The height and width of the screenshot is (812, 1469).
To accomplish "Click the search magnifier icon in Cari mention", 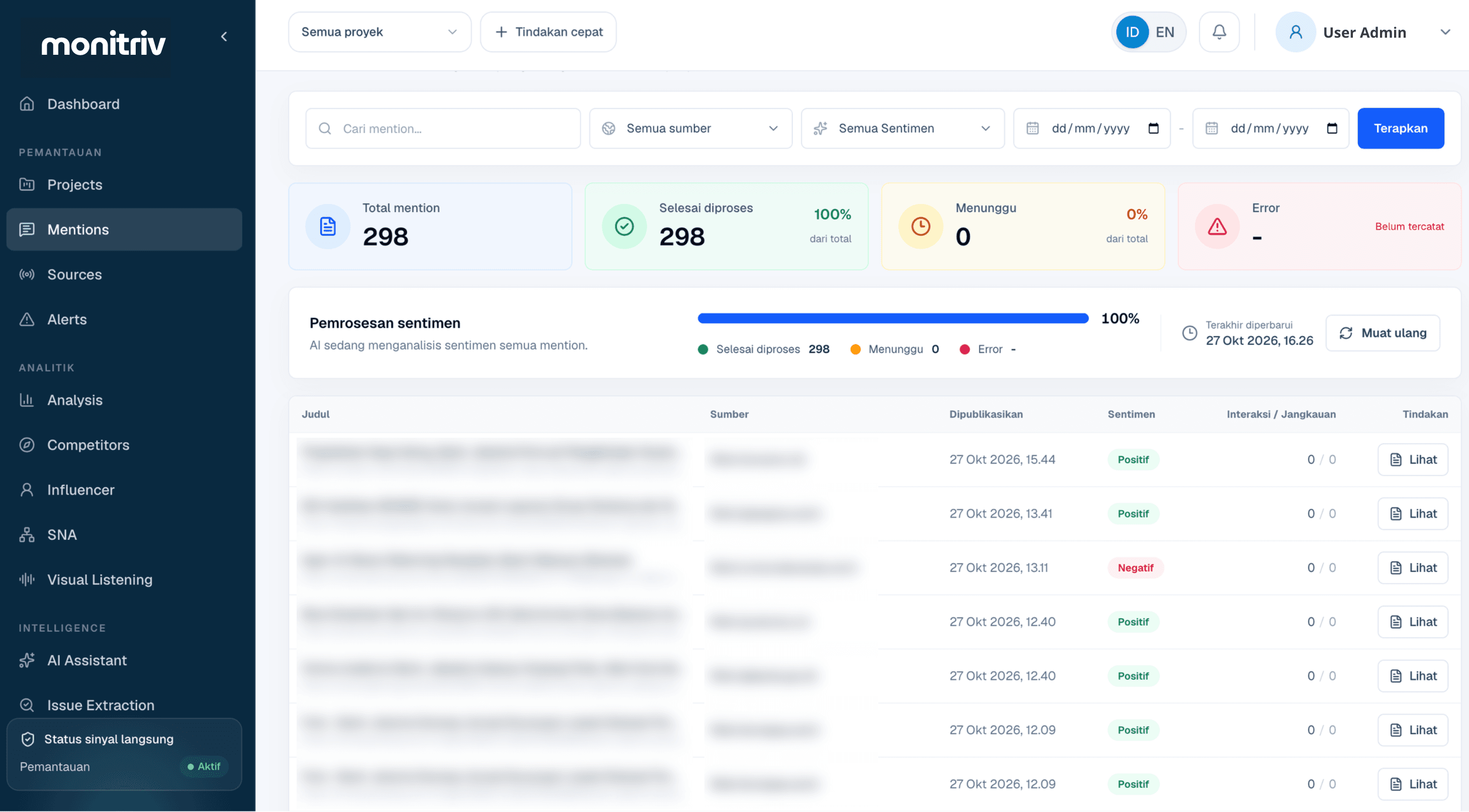I will [325, 128].
